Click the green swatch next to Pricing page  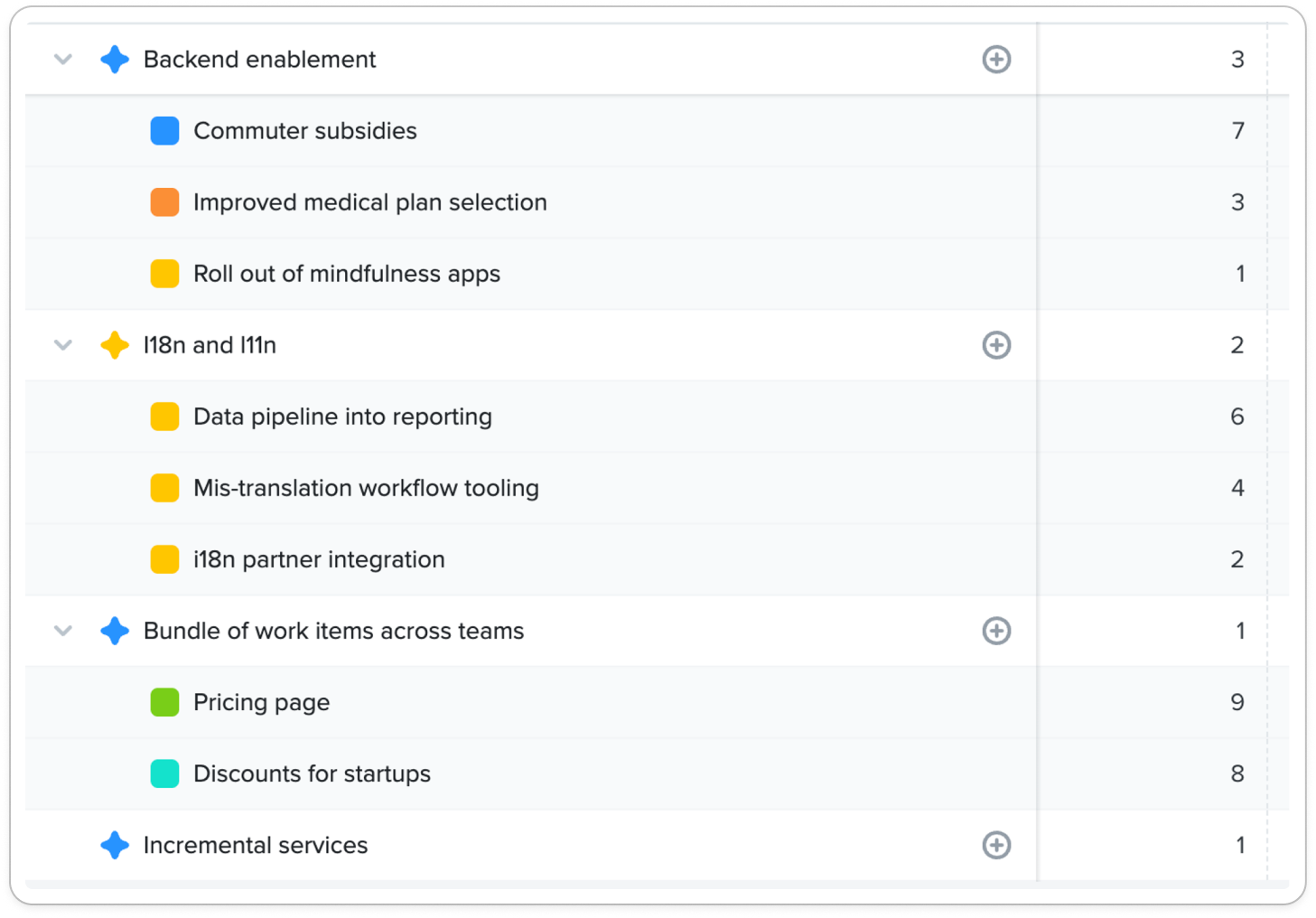(164, 702)
